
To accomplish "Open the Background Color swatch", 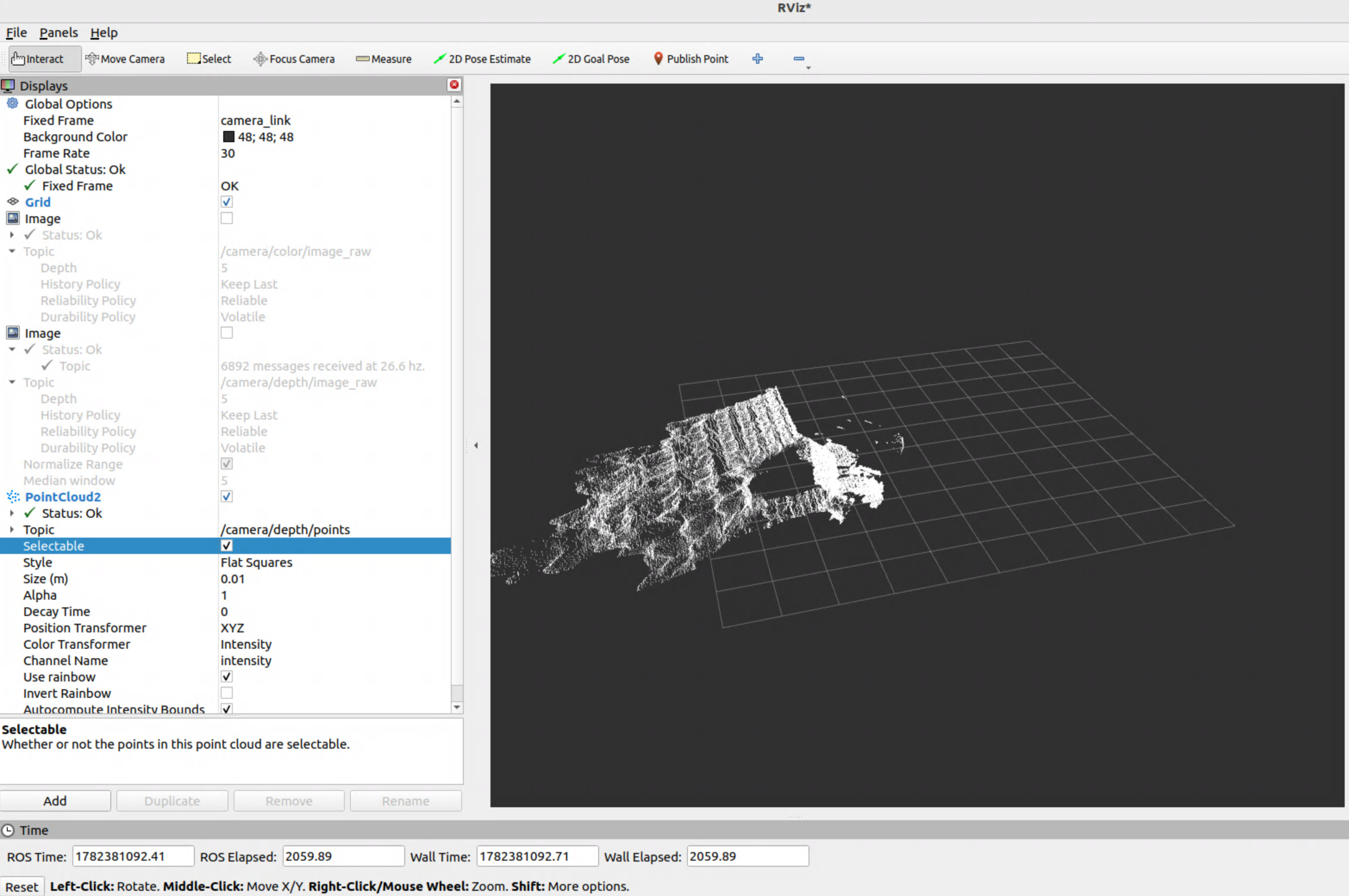I will point(229,137).
